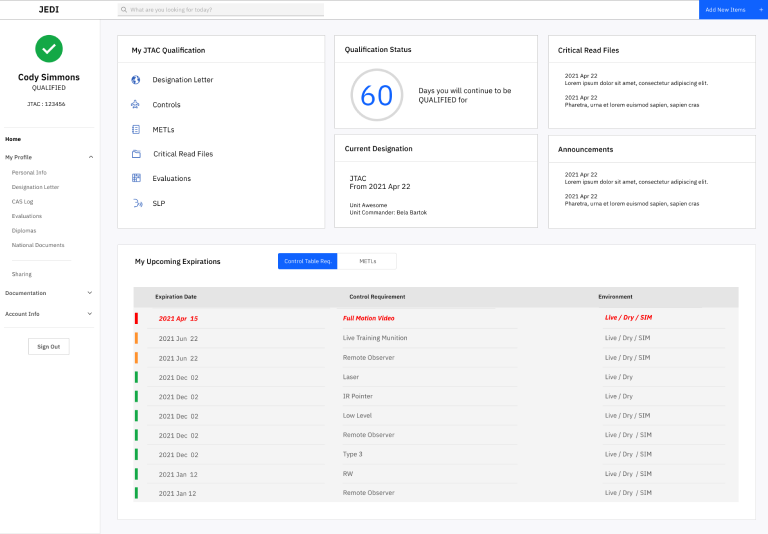Click the aircraft icon beside Controls

pyautogui.click(x=136, y=104)
